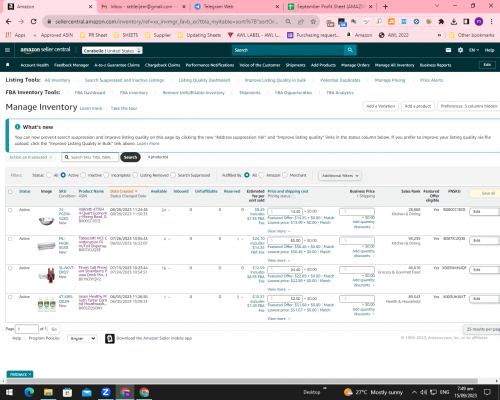
Task: Click the What's new info icon
Action: 17,127
